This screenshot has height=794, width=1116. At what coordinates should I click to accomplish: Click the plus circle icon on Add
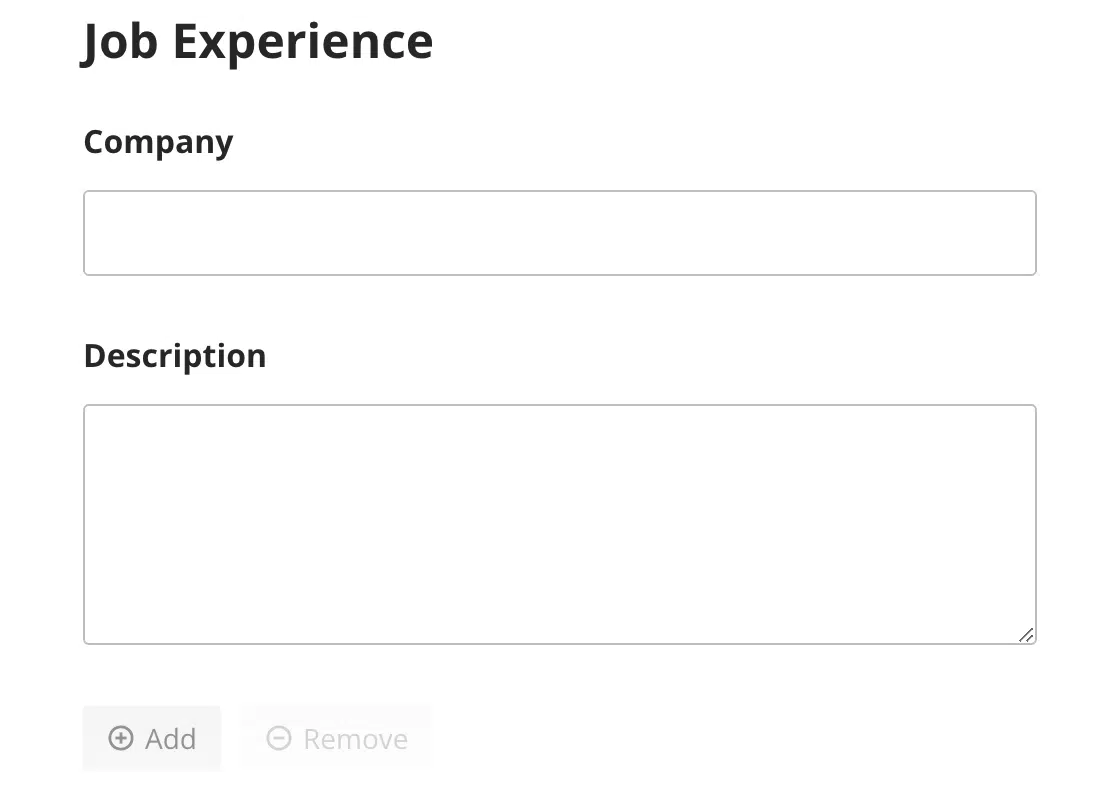[x=120, y=738]
